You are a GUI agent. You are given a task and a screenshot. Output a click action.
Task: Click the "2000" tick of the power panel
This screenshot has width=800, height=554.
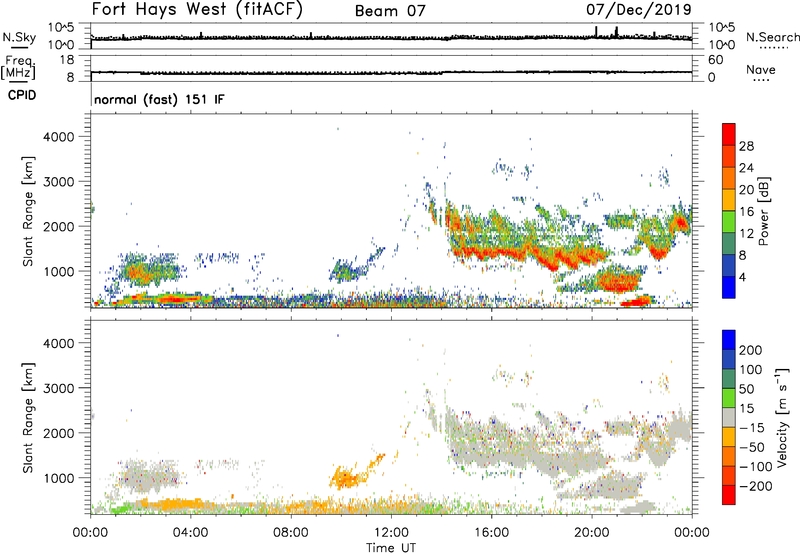(58, 226)
